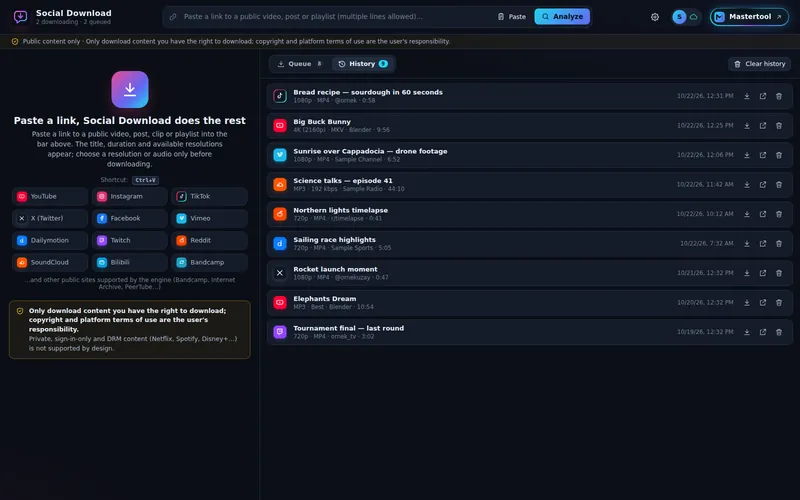Viewport: 800px width, 500px height.
Task: Select the Dailymotion platform chip
Action: (x=50, y=240)
